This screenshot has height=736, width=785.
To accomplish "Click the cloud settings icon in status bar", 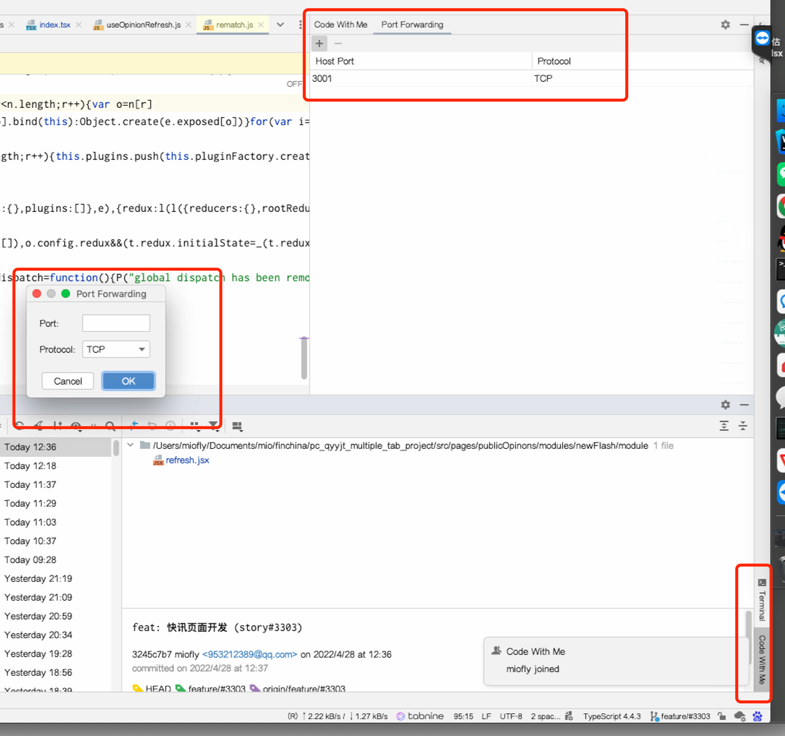I will click(x=739, y=716).
